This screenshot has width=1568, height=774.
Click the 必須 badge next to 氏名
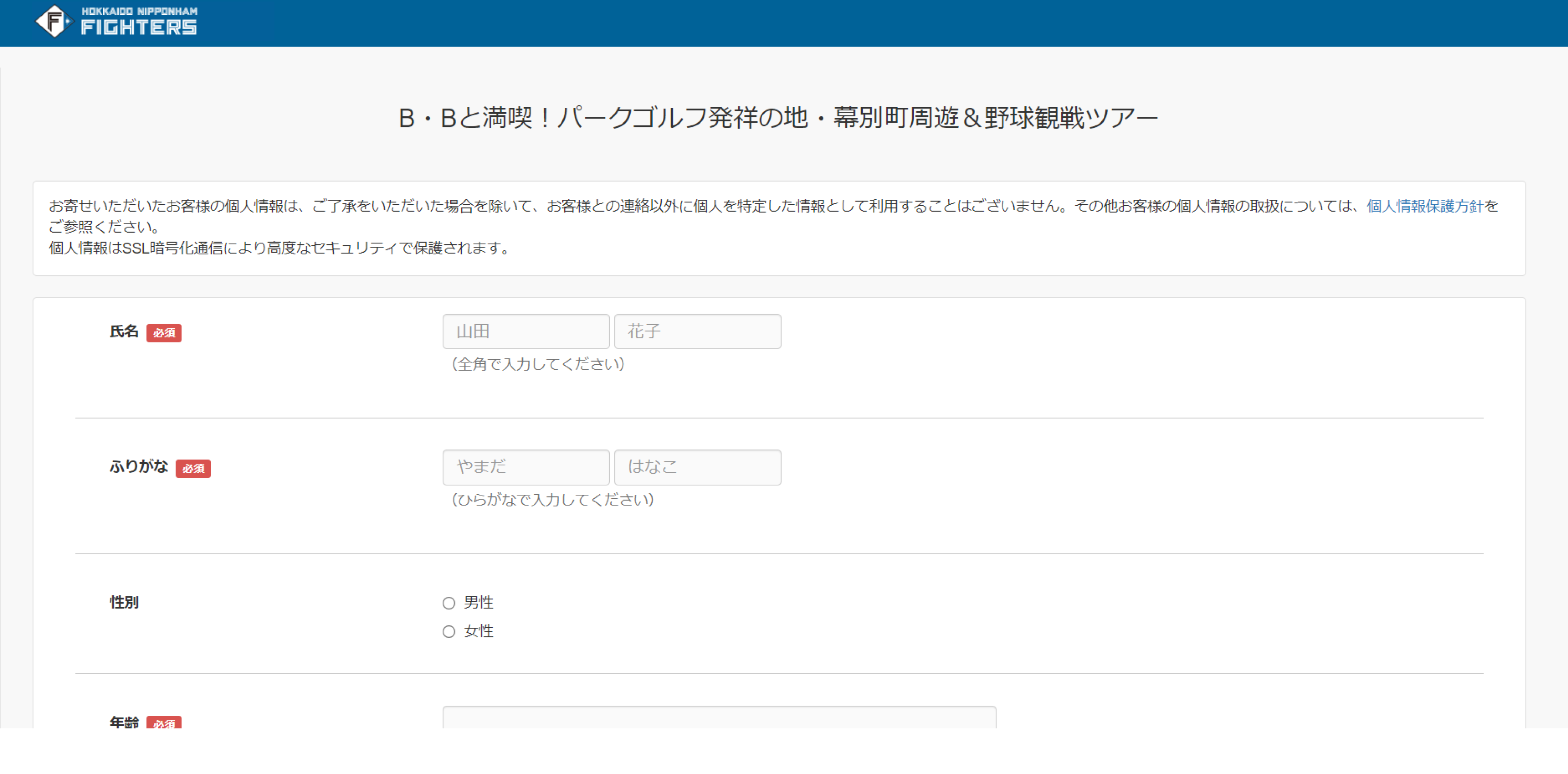pos(164,332)
